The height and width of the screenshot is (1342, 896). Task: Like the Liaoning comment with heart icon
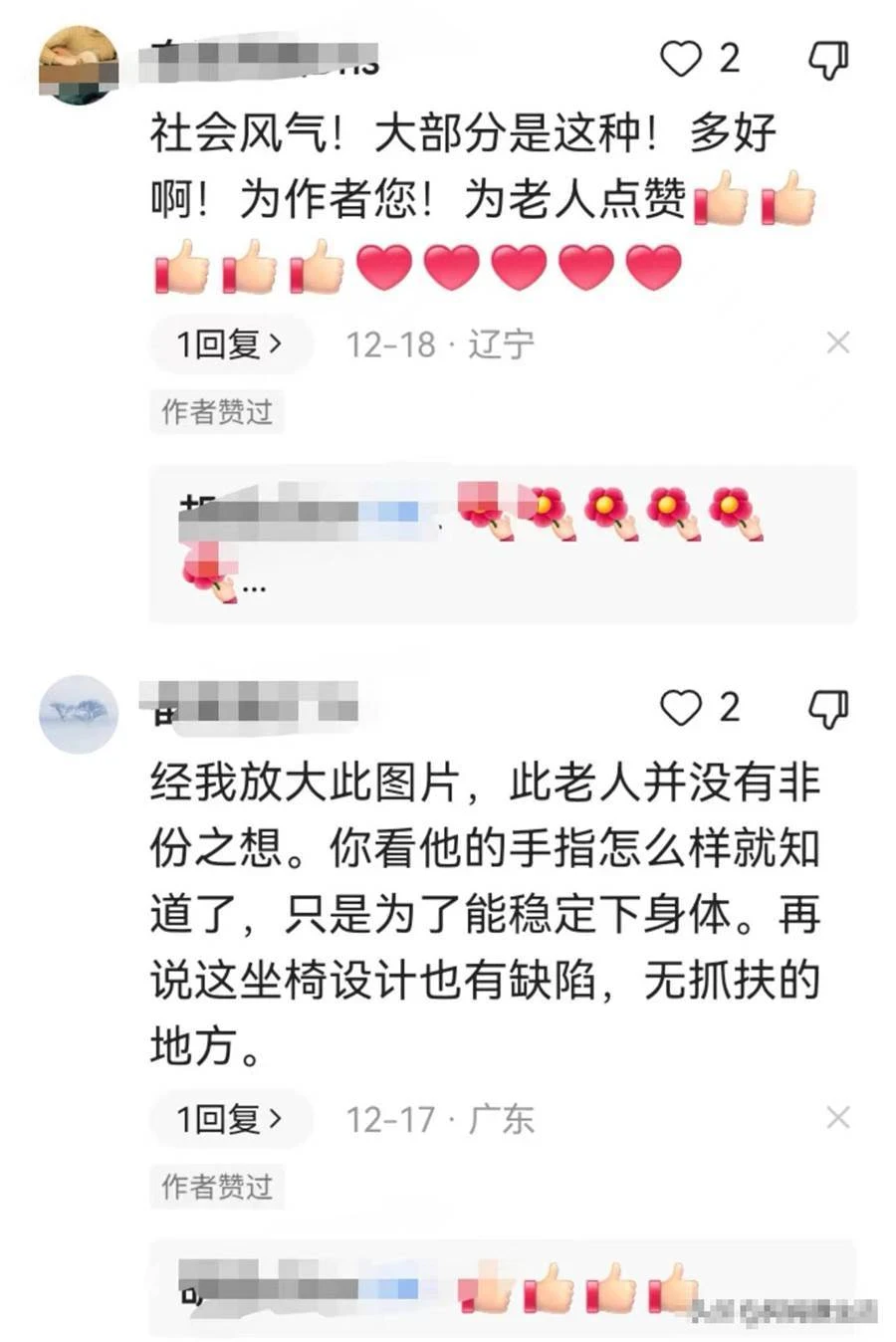(x=682, y=59)
